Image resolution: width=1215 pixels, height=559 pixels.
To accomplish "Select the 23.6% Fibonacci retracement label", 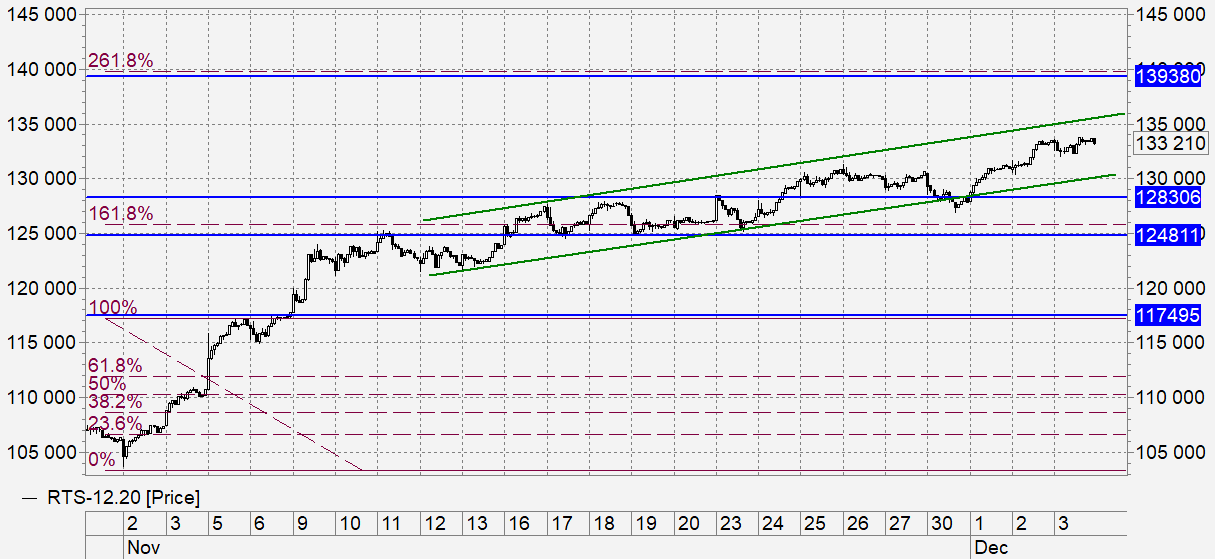I will pyautogui.click(x=116, y=424).
